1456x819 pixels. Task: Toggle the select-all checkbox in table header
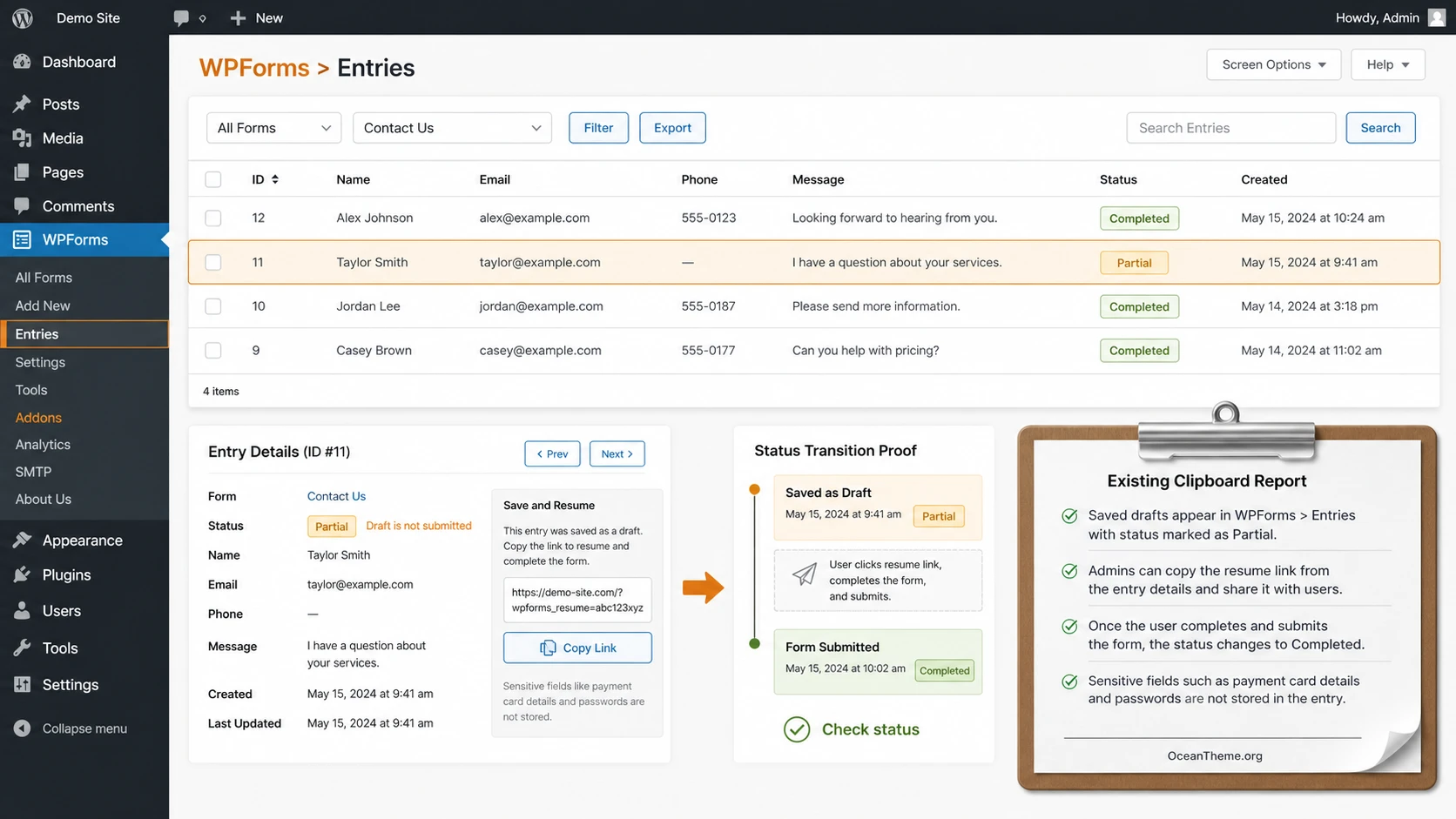(x=213, y=179)
